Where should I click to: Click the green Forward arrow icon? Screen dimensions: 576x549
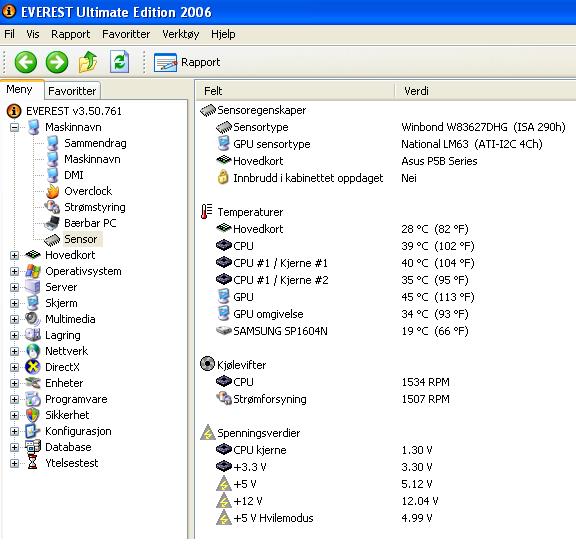coord(57,62)
